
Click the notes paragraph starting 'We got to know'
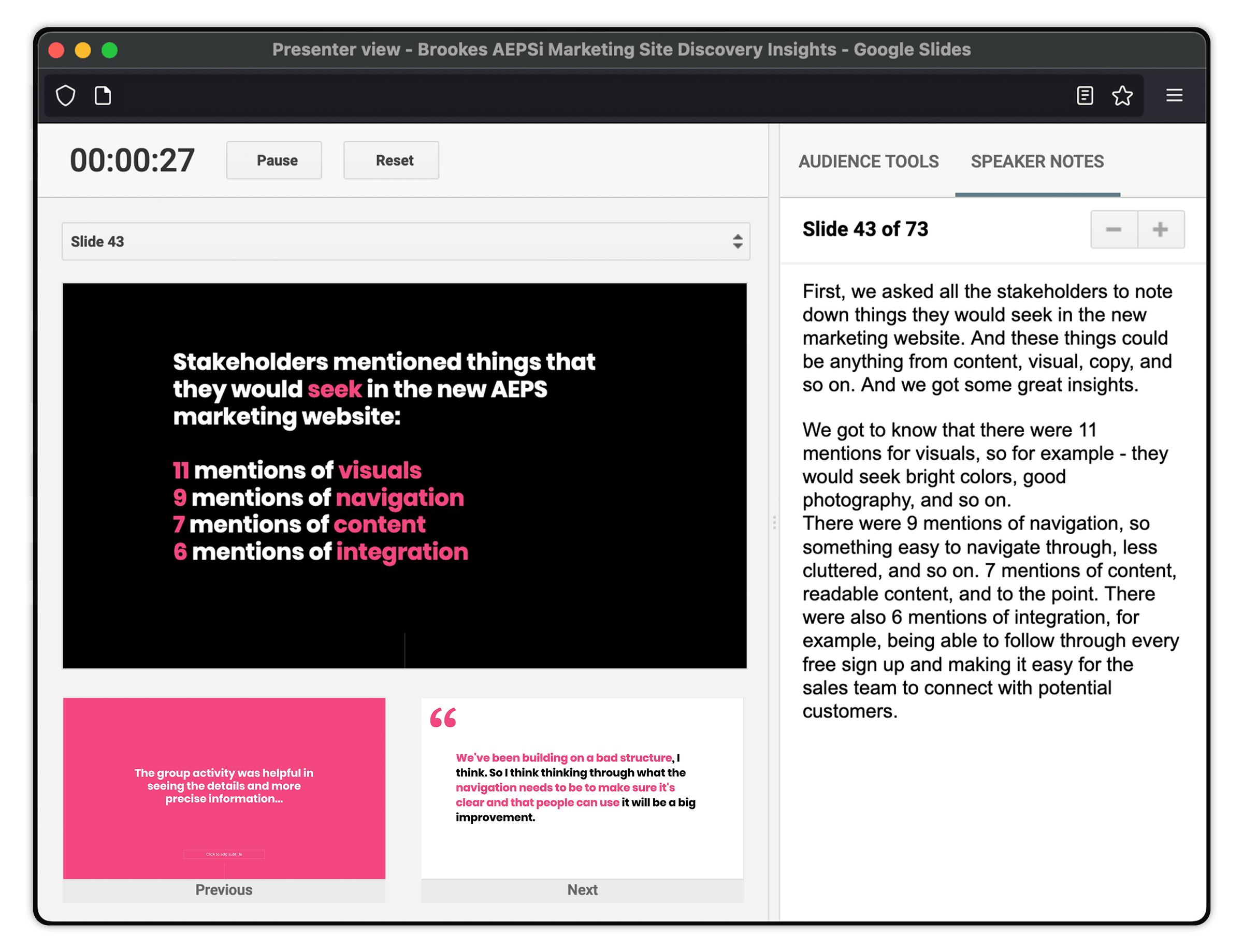tap(991, 570)
